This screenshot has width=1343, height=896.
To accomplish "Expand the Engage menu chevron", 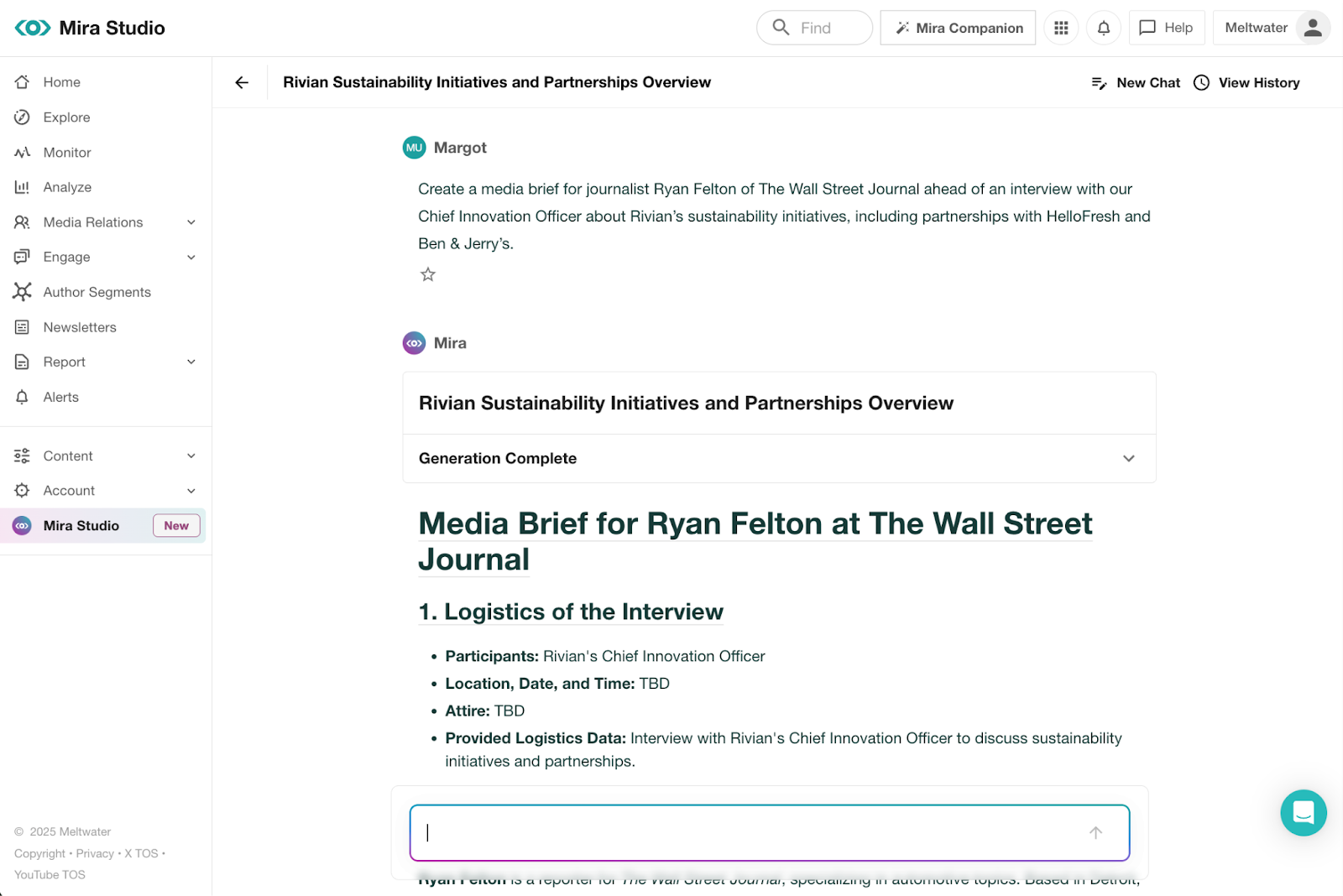I will pos(191,257).
